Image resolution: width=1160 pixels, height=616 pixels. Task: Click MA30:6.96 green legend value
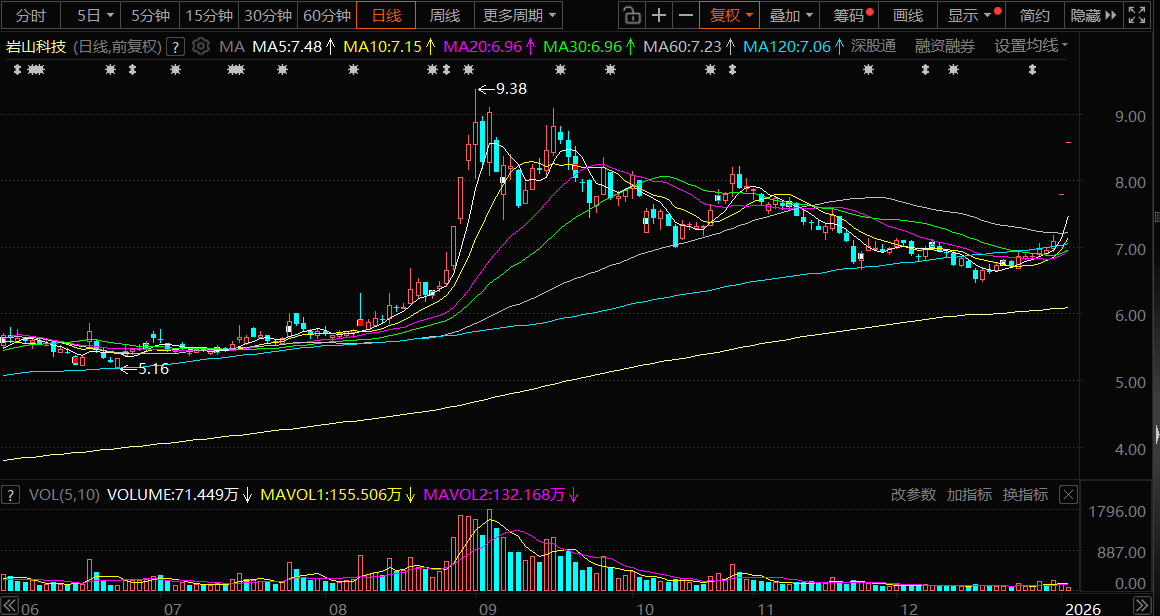(x=582, y=47)
